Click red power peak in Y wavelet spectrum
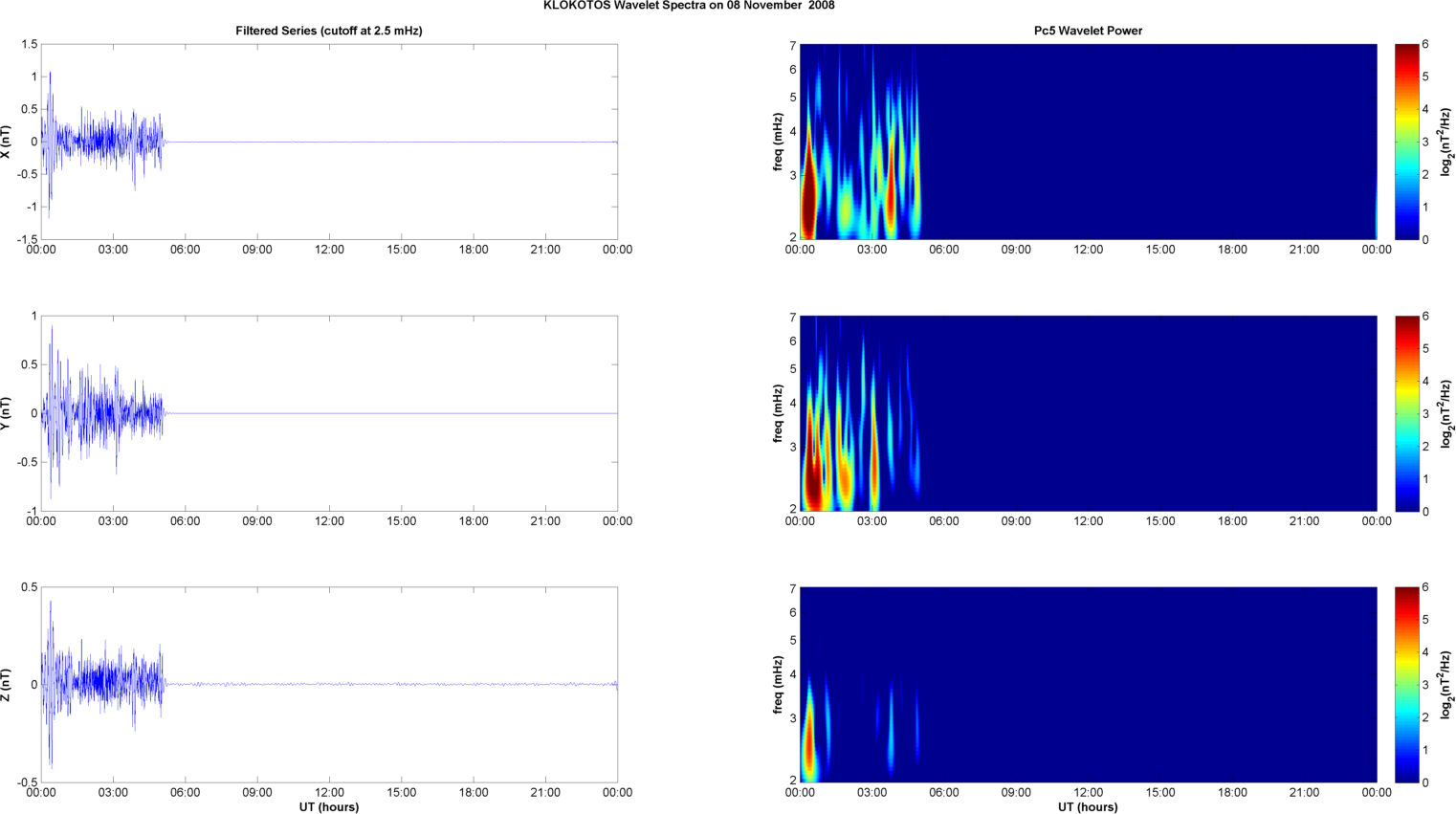Image resolution: width=1456 pixels, height=814 pixels. pyautogui.click(x=813, y=476)
